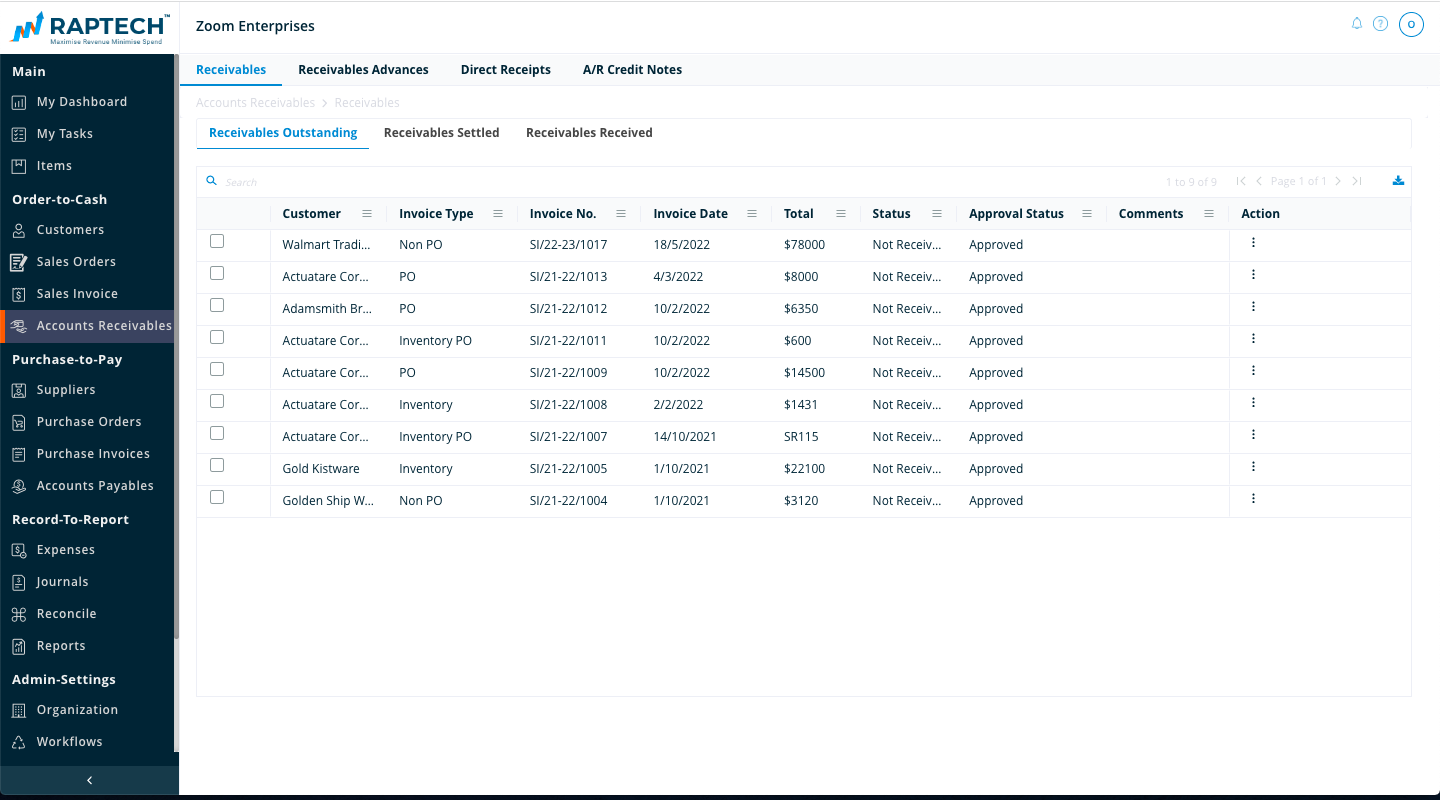Viewport: 1440px width, 800px height.
Task: Click the My Tasks sidebar icon
Action: pyautogui.click(x=18, y=134)
